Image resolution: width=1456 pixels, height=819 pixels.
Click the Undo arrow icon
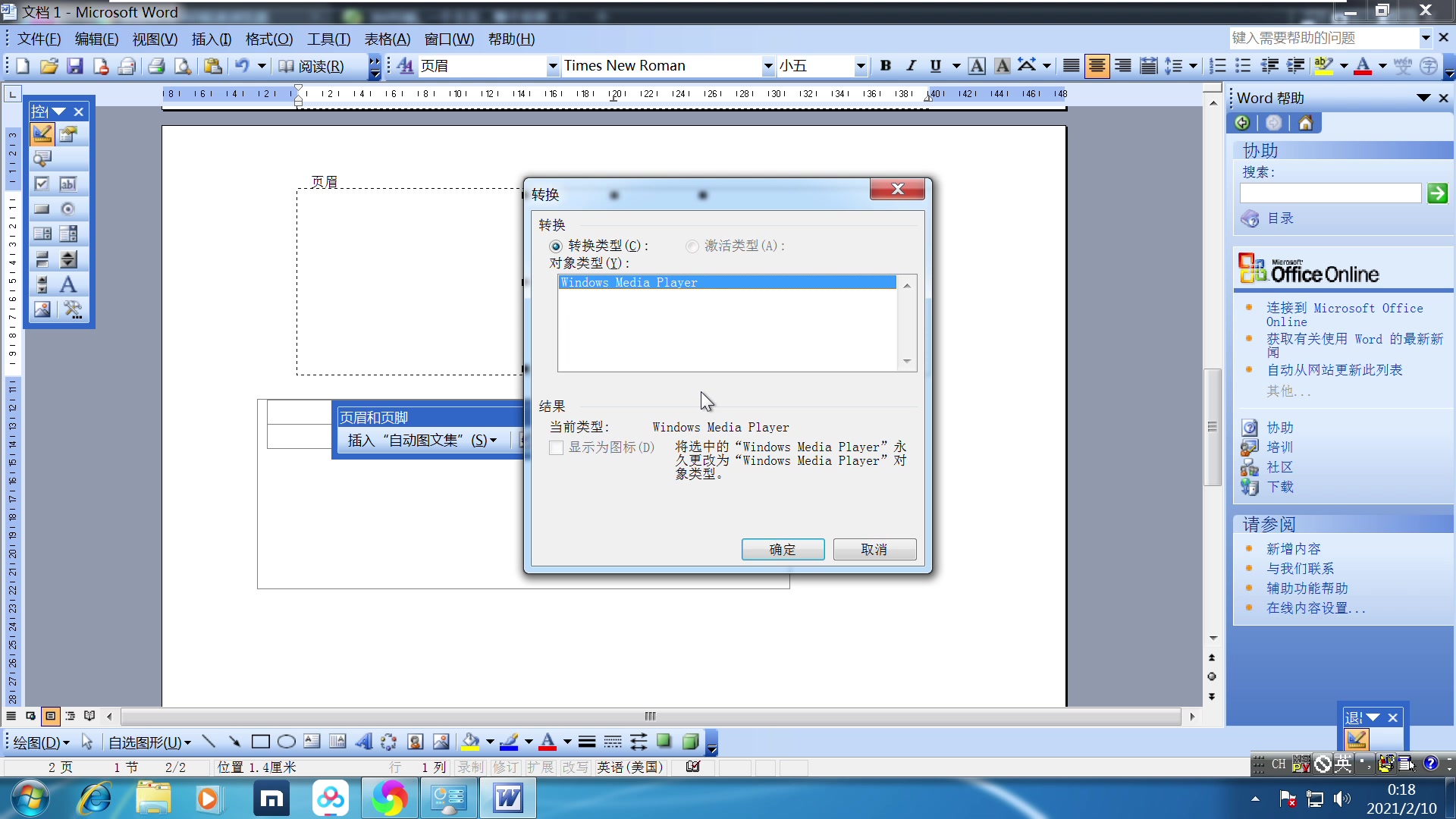pos(242,66)
